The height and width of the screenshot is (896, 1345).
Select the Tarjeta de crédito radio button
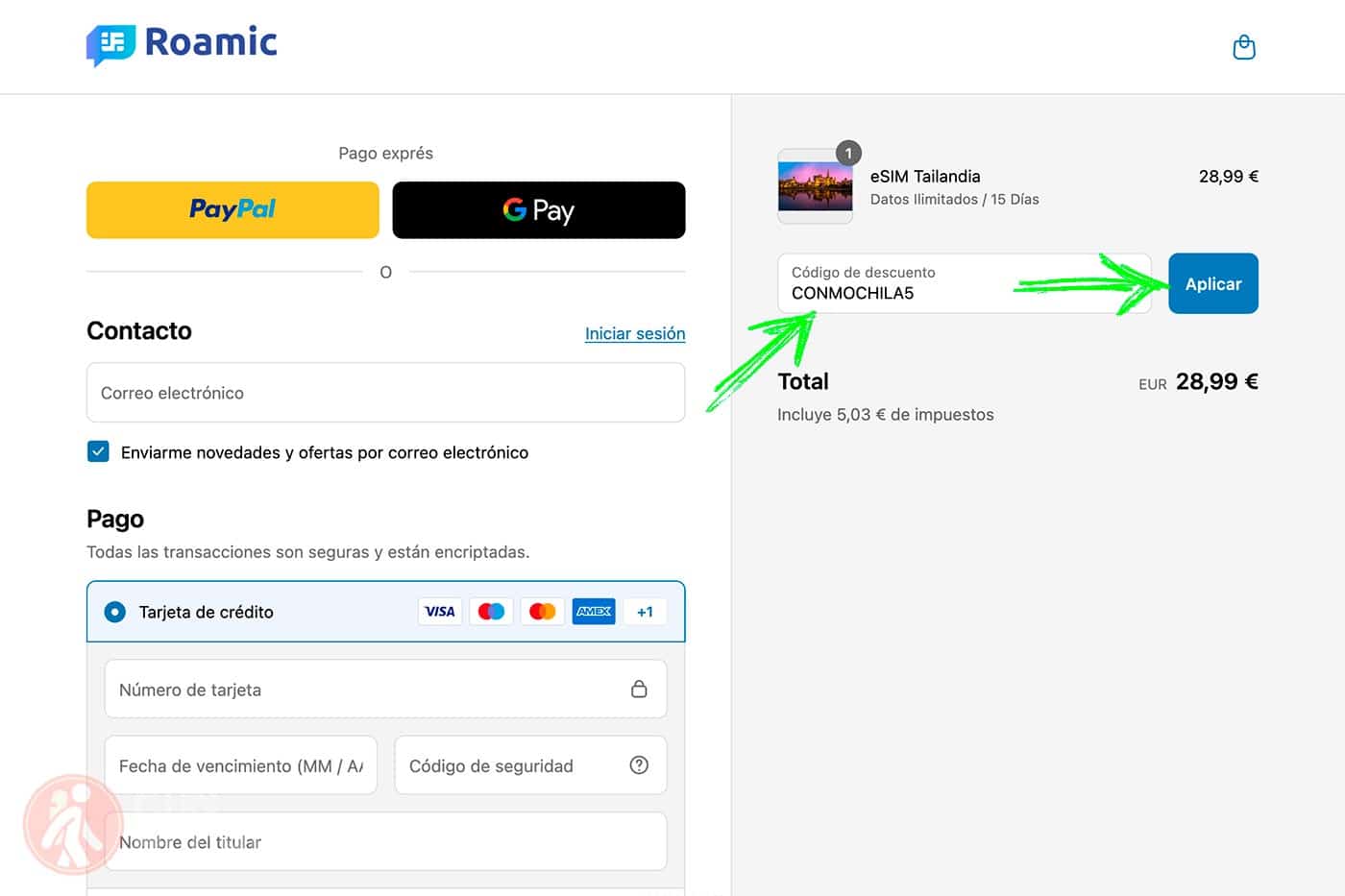[114, 612]
